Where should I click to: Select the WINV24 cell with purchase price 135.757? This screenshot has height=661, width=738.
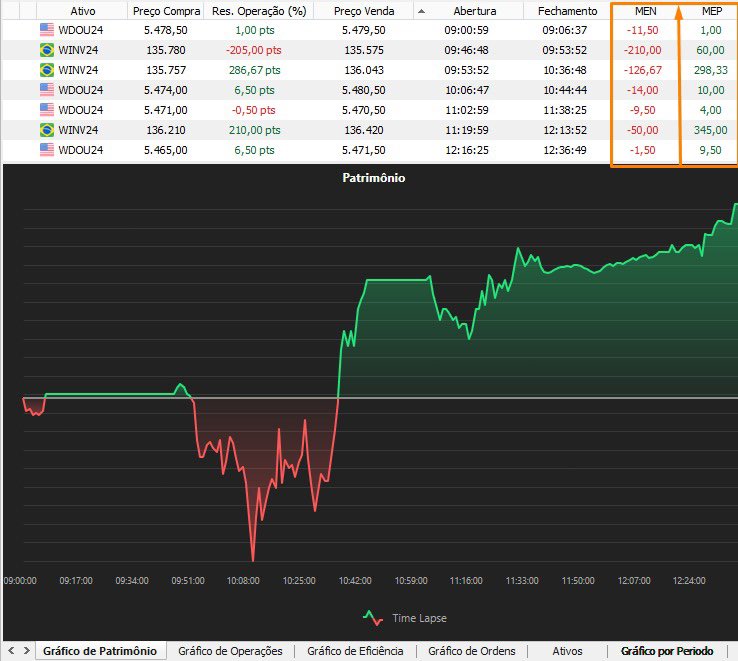(78, 70)
